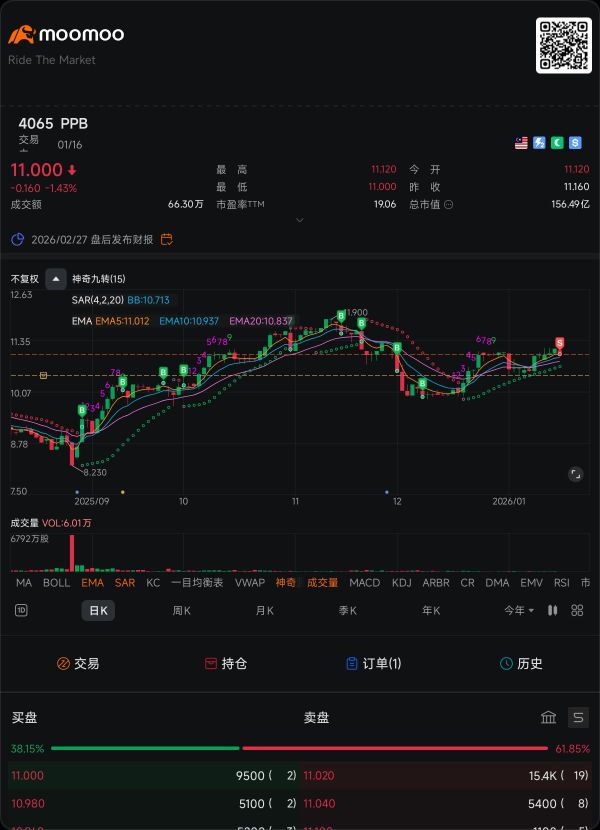The height and width of the screenshot is (830, 600).
Task: Tap the red S sell signal marker
Action: 559,342
